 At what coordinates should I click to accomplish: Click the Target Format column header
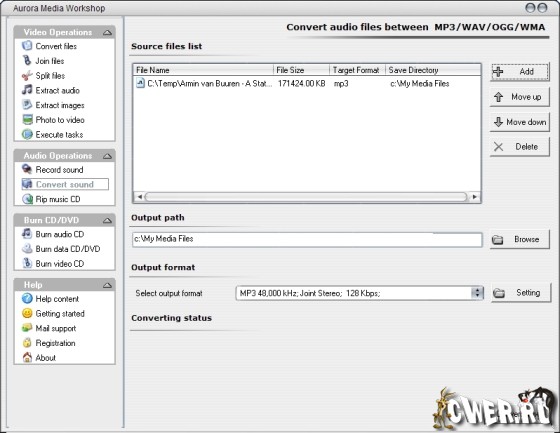click(358, 70)
